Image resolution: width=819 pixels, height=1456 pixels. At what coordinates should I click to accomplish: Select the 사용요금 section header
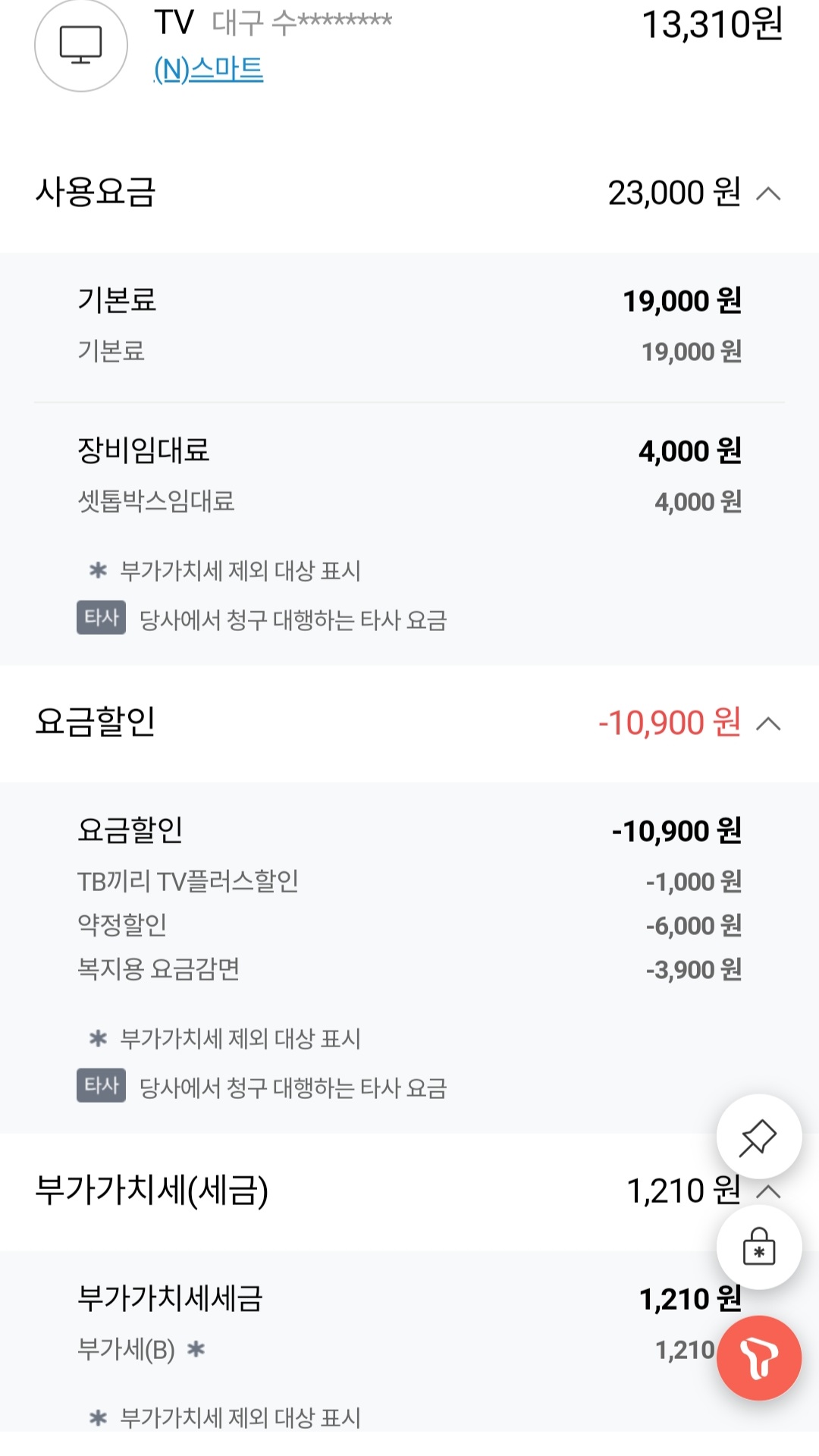tap(96, 193)
